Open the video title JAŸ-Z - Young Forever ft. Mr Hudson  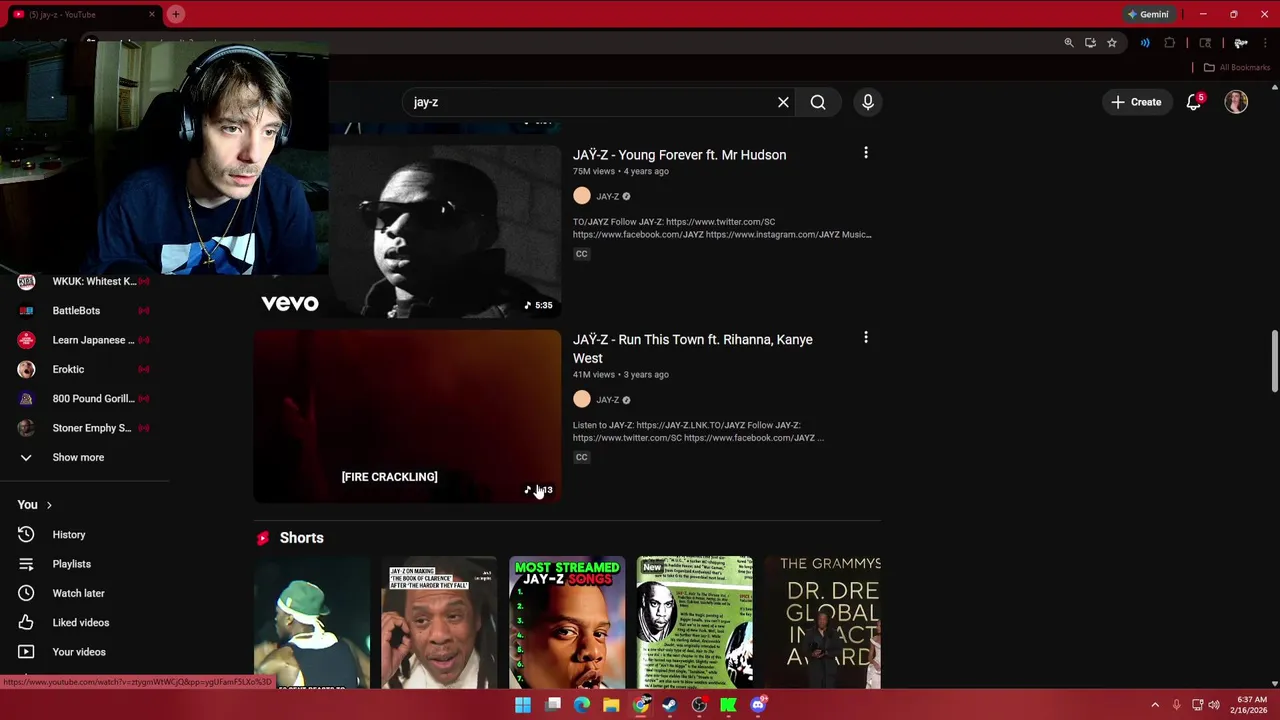coord(679,155)
